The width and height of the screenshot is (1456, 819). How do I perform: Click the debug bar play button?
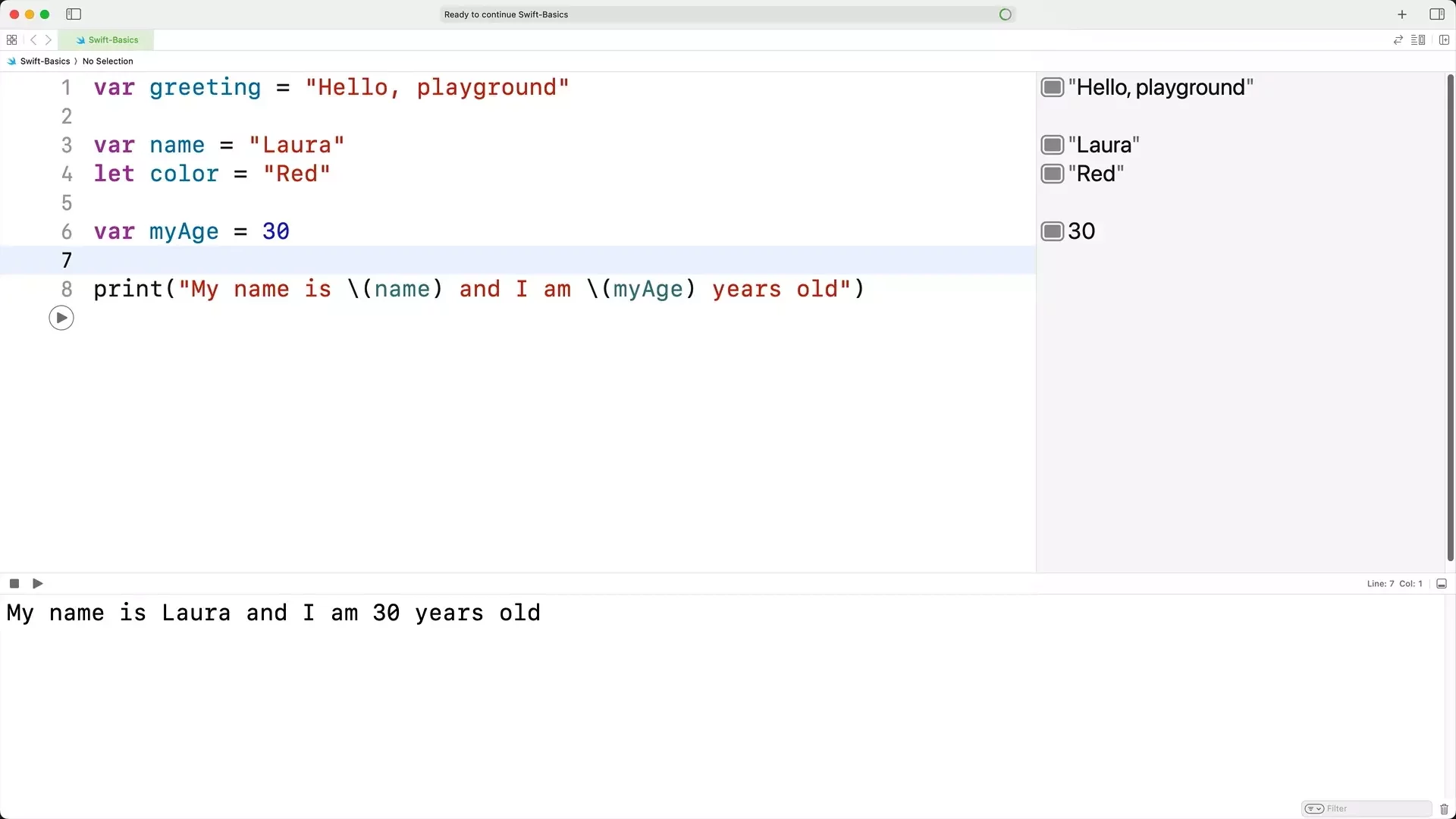tap(38, 583)
